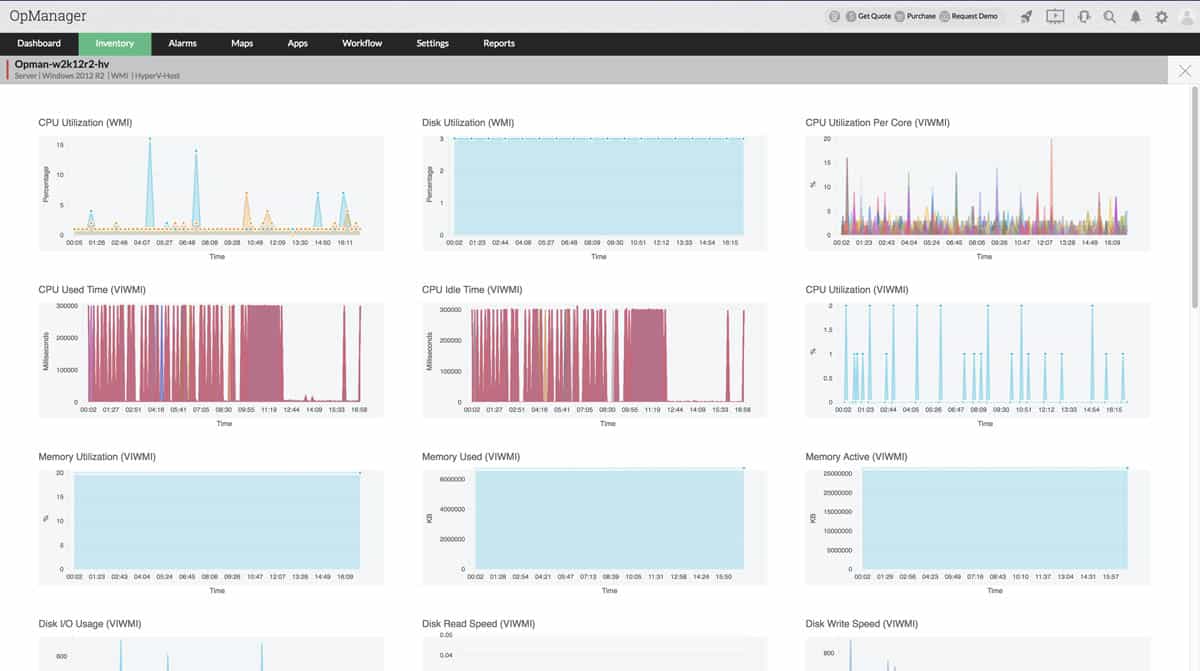Screen dimensions: 1200x671
Task: Switch to the Reports tab
Action: click(499, 43)
